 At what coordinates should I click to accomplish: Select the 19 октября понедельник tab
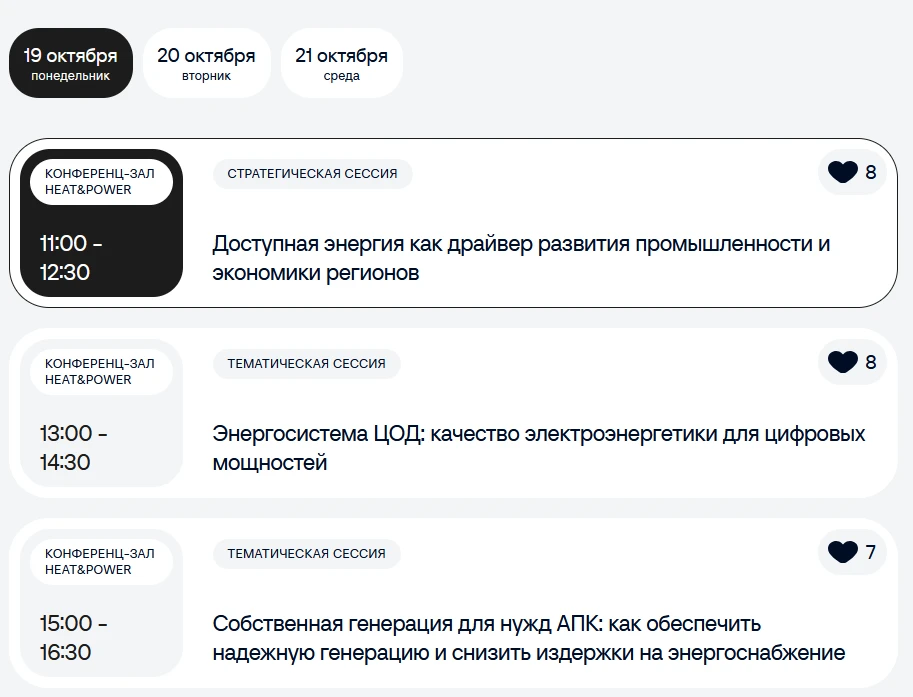click(70, 63)
